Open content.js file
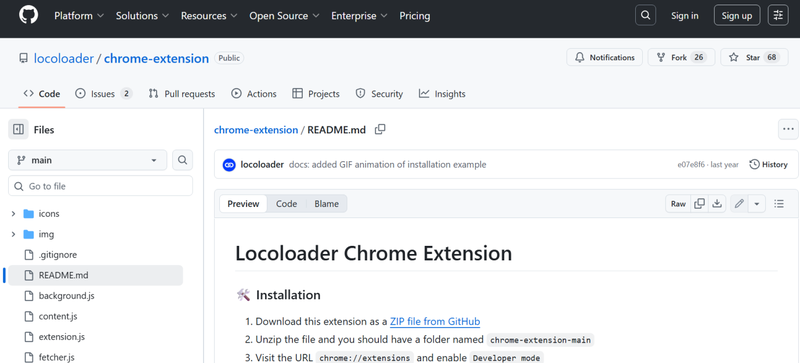 click(58, 317)
